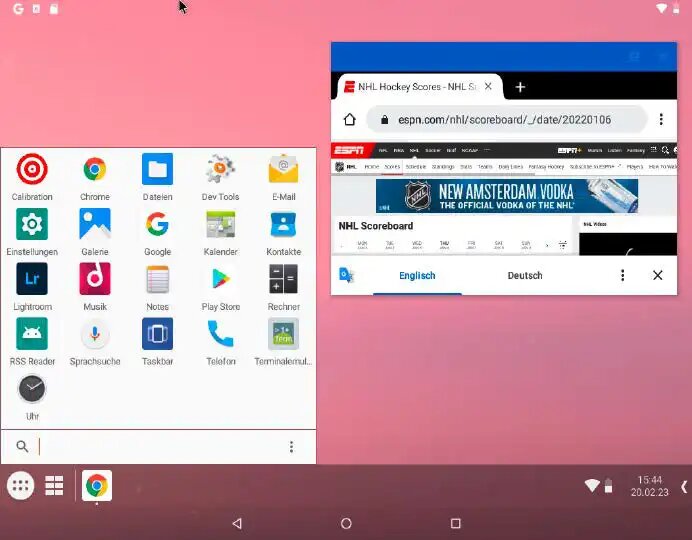Click the taskbar dashboard grid icon
Viewport: 692px width, 540px height.
pyautogui.click(x=54, y=486)
